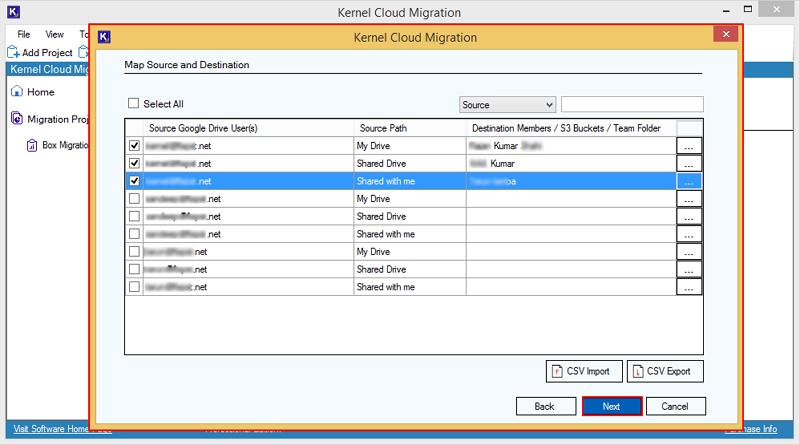Check the eighth row's Shared Drive checkbox
This screenshot has height=445, width=800.
click(x=134, y=269)
